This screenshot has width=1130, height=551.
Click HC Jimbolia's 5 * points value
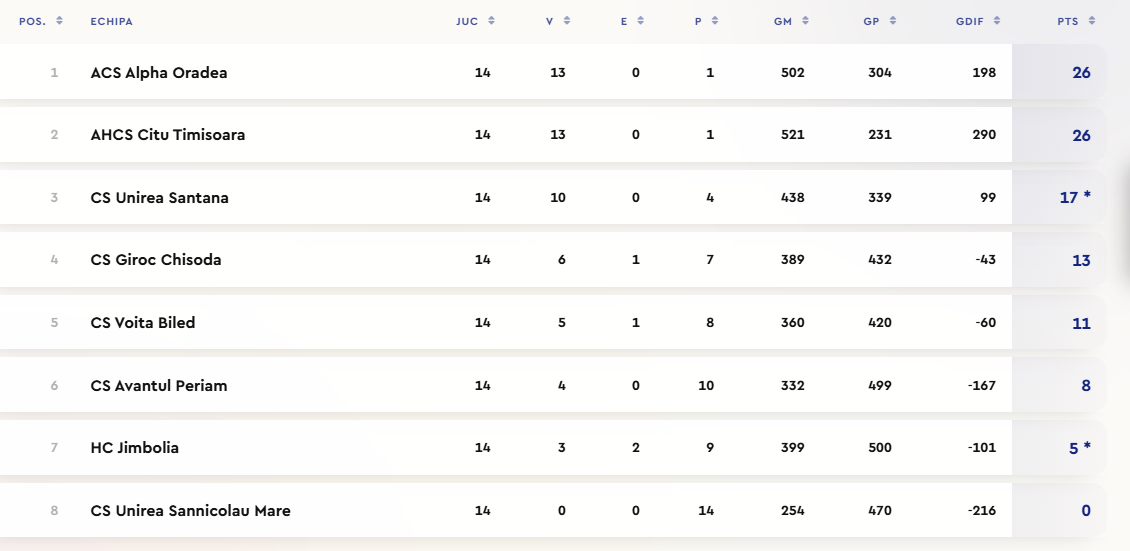click(x=1079, y=448)
